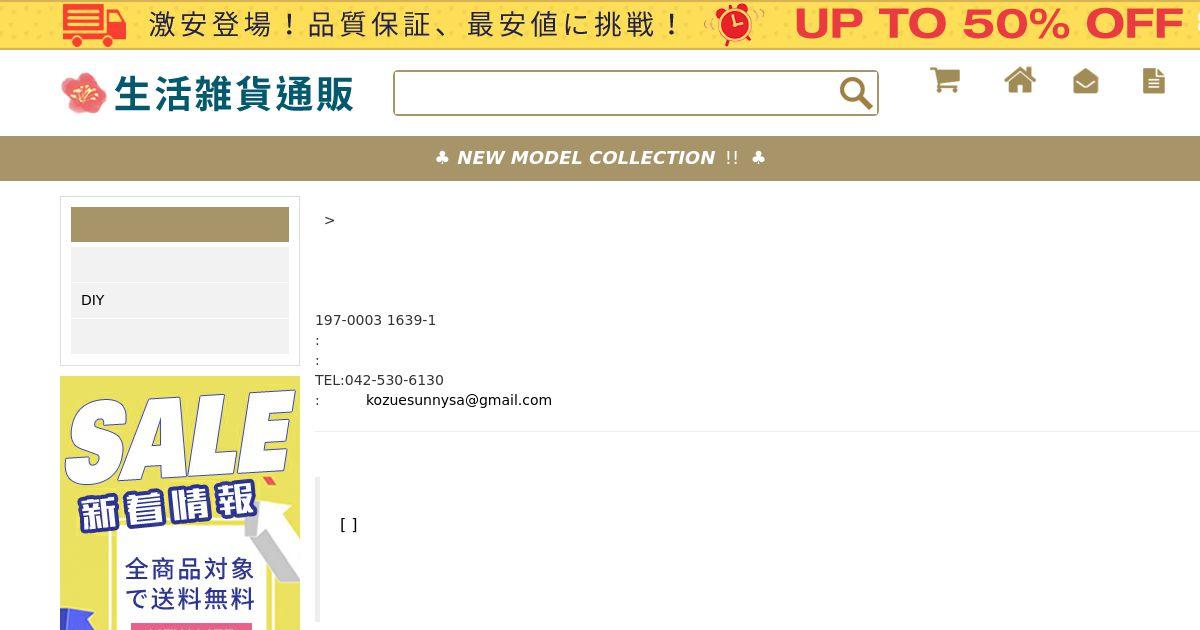Go to the home page icon
The height and width of the screenshot is (630, 1200).
[x=1020, y=80]
